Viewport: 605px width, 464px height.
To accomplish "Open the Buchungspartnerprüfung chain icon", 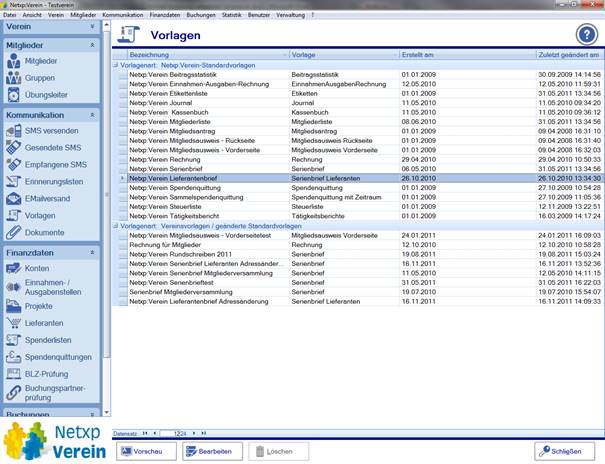I will click(14, 393).
